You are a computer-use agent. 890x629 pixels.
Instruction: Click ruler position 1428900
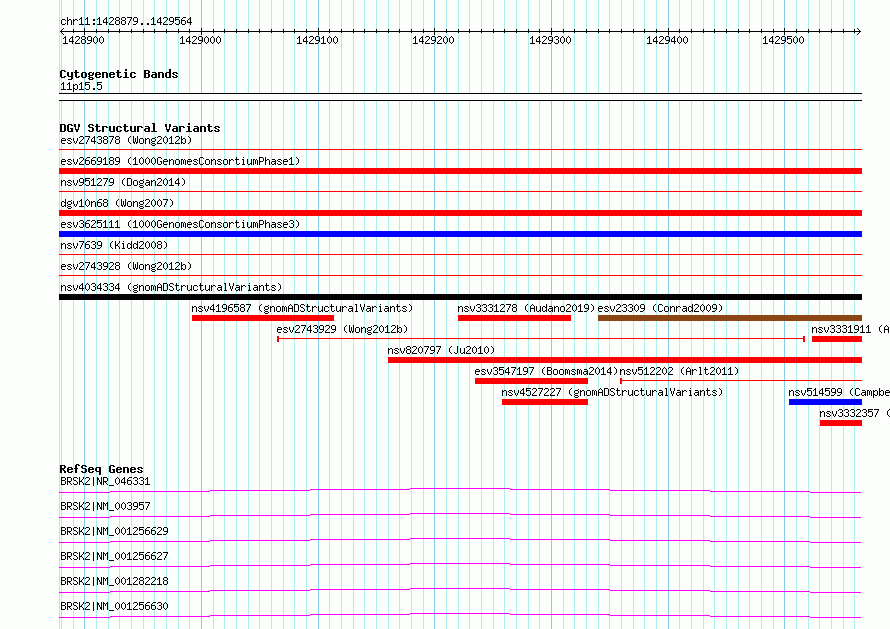[83, 40]
